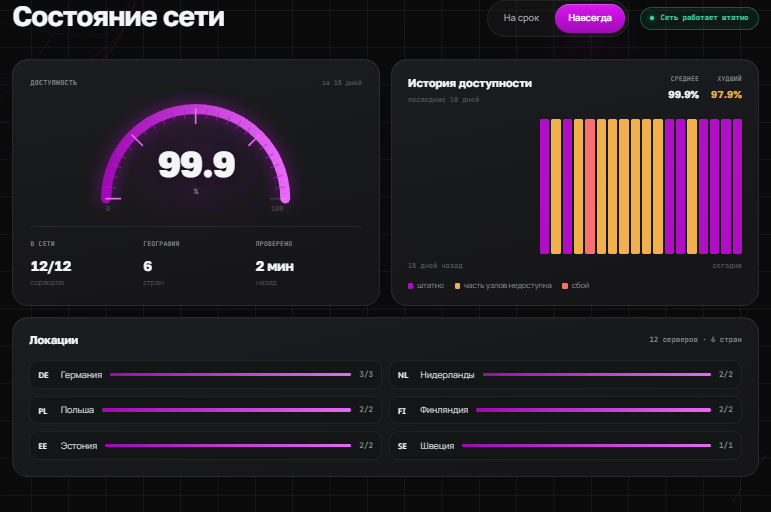
Task: Click the EE country code badge
Action: [43, 446]
